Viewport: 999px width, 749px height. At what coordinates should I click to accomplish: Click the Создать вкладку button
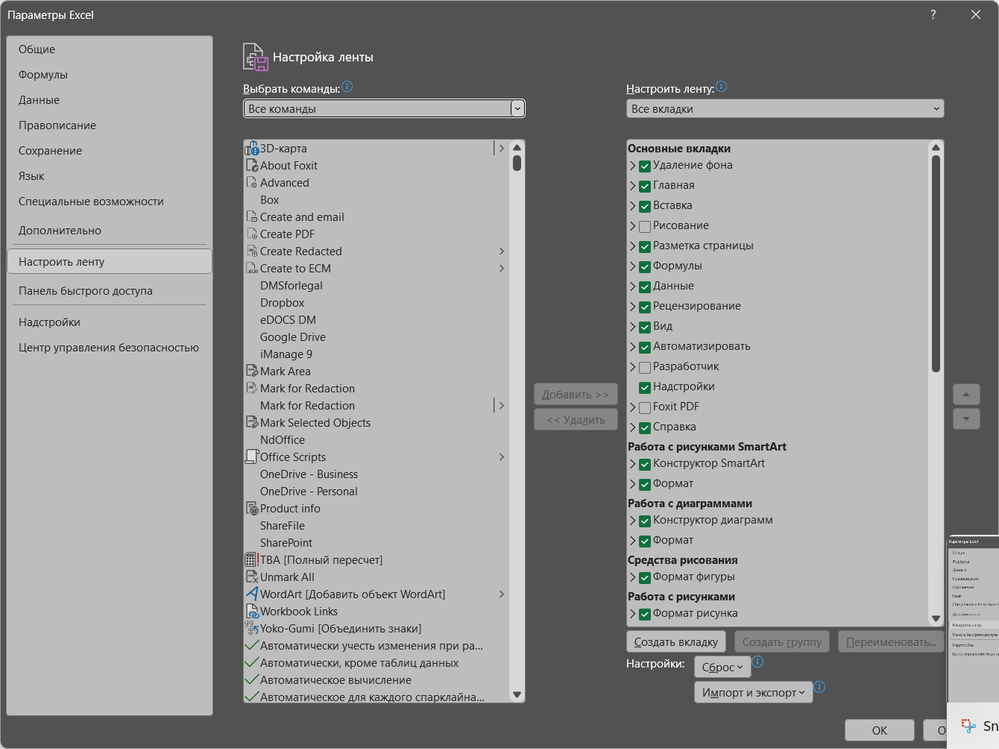(x=676, y=642)
